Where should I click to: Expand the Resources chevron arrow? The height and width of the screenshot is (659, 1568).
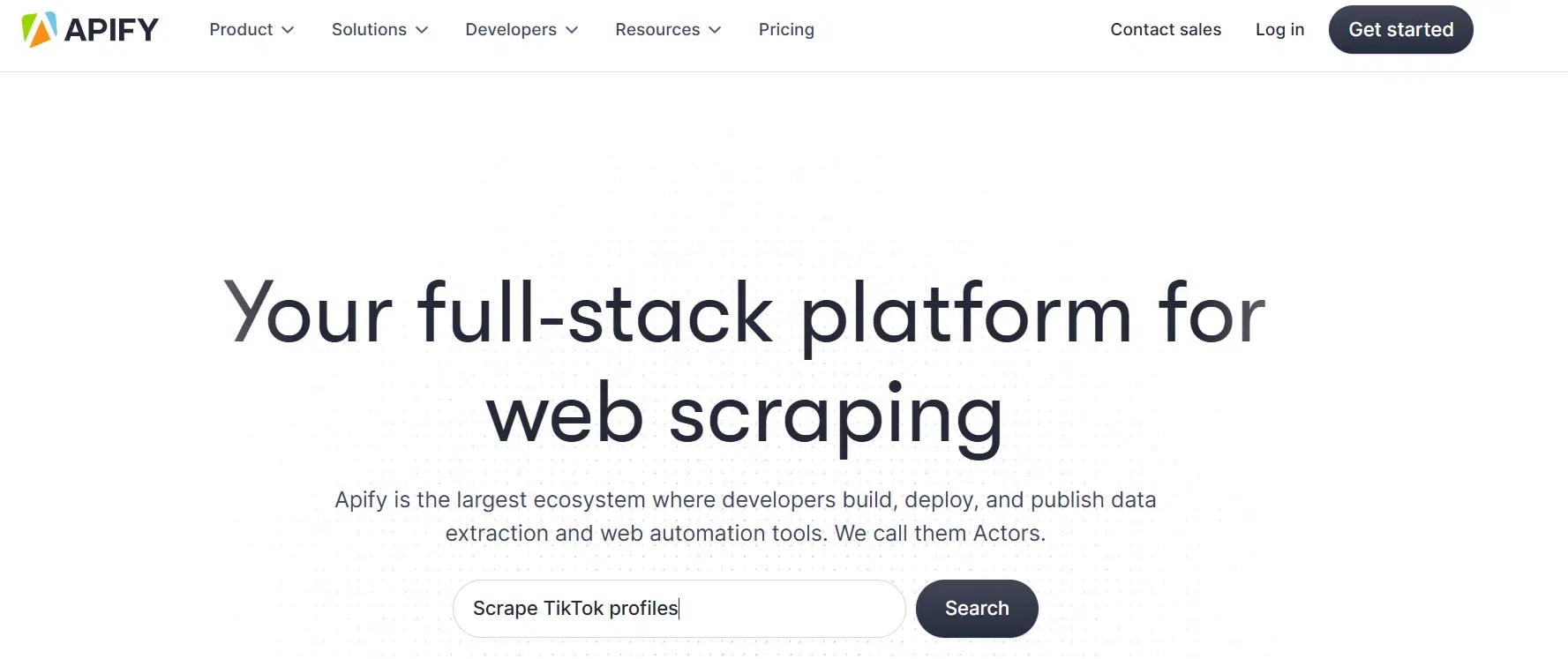tap(715, 30)
